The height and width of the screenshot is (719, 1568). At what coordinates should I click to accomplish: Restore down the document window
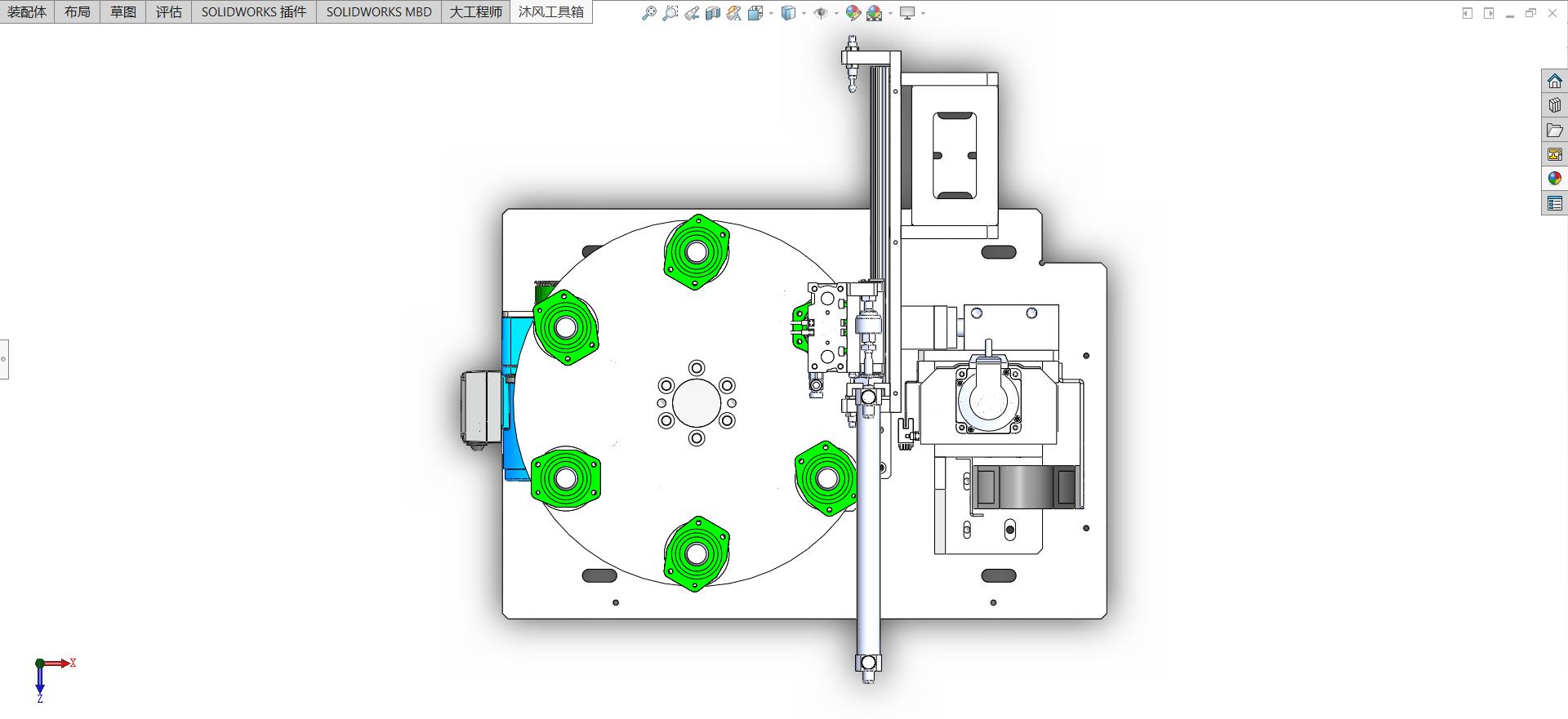pyautogui.click(x=1531, y=13)
